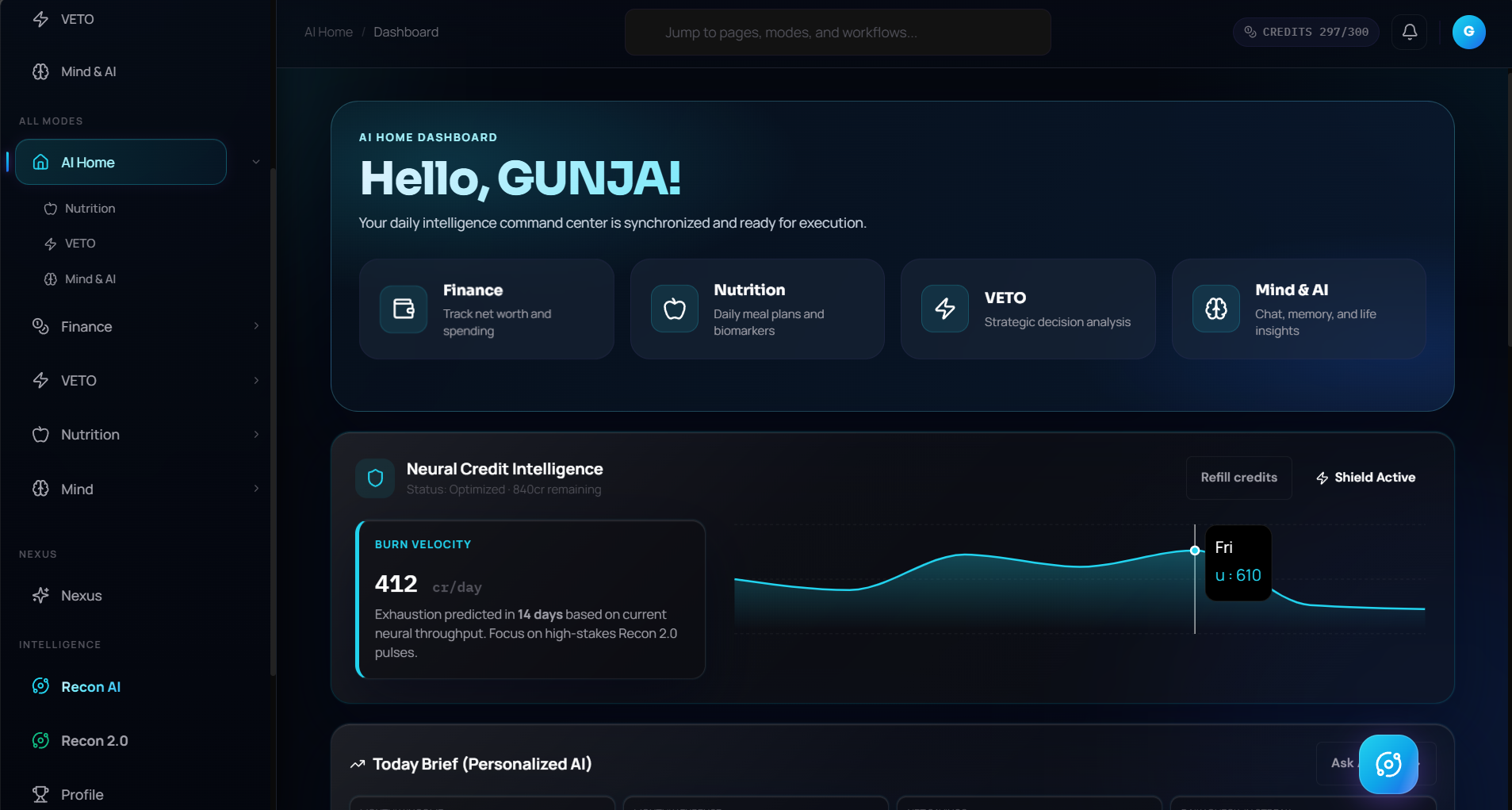1512x810 pixels.
Task: Open Recon AI from the sidebar
Action: (x=90, y=687)
